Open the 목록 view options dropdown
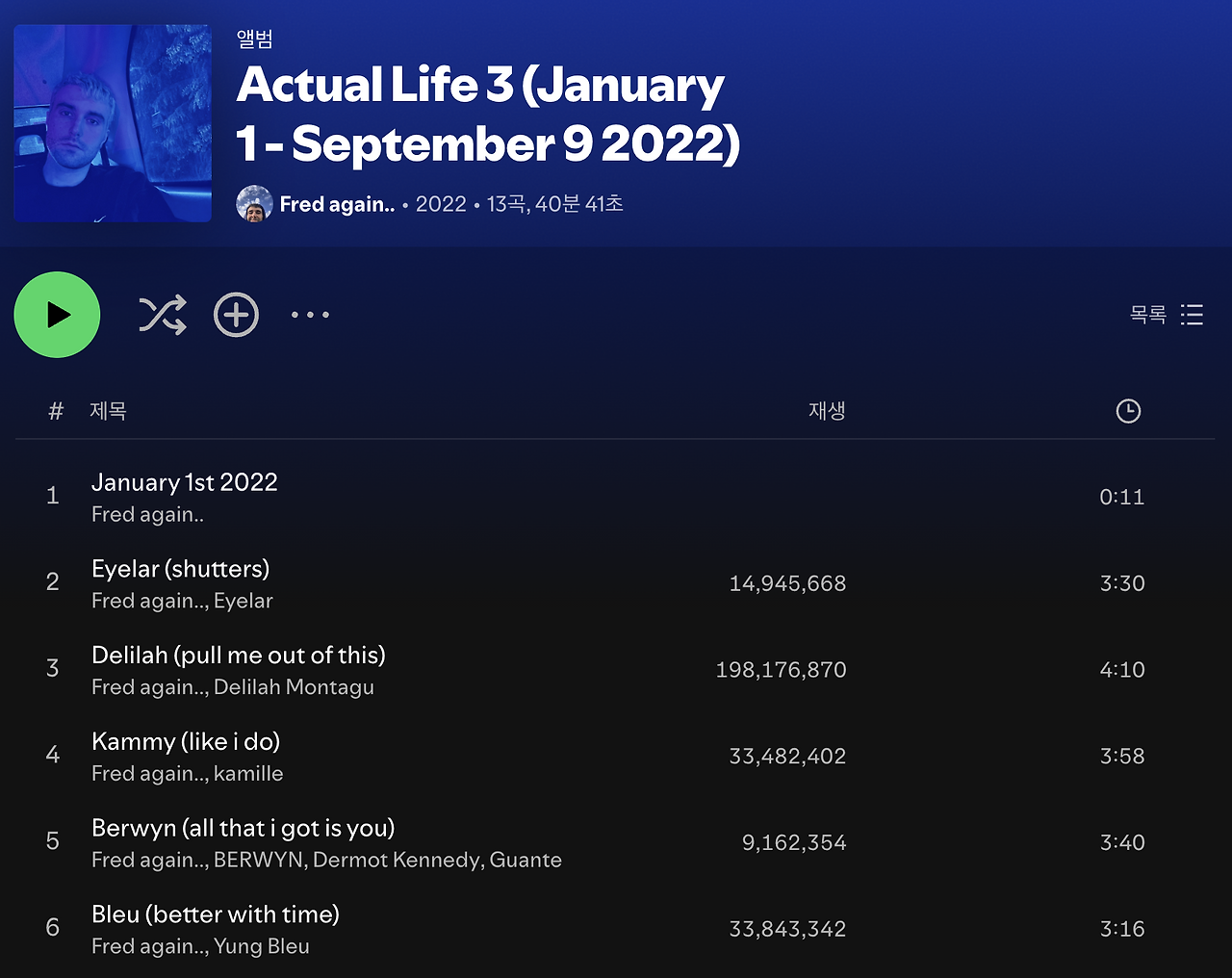1232x978 pixels. pyautogui.click(x=1167, y=315)
